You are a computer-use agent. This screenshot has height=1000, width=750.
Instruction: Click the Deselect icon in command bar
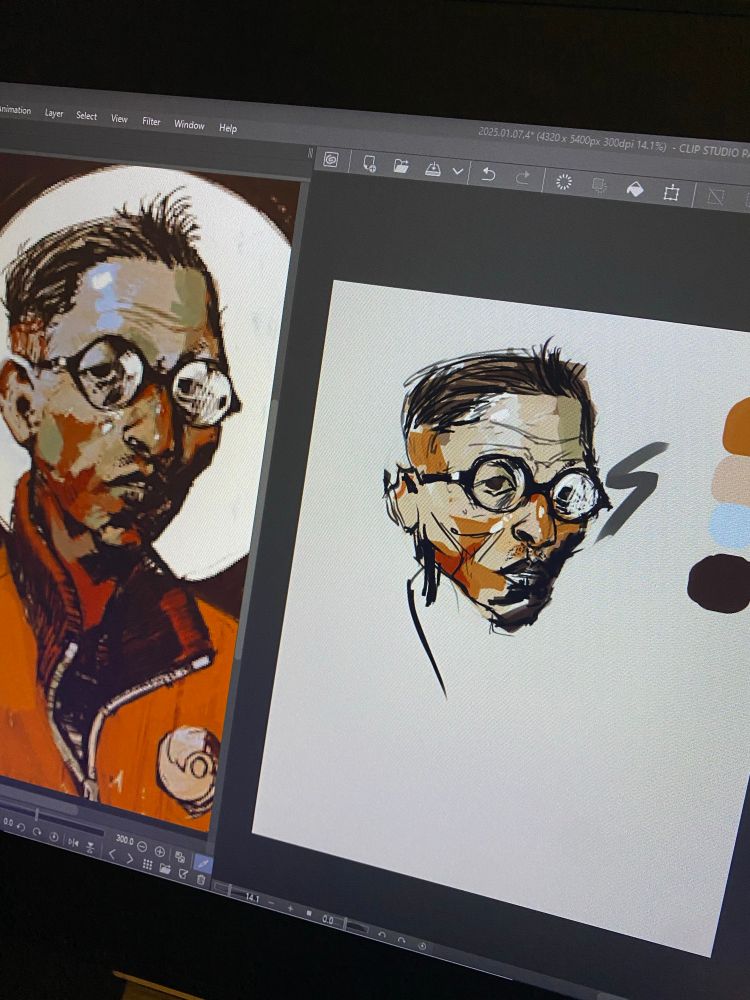[x=716, y=196]
